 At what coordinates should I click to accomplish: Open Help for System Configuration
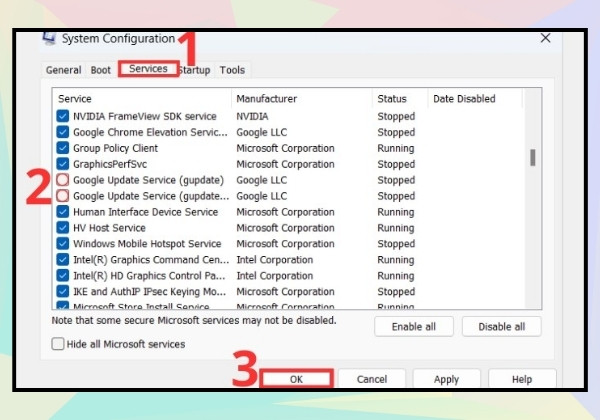click(x=522, y=379)
